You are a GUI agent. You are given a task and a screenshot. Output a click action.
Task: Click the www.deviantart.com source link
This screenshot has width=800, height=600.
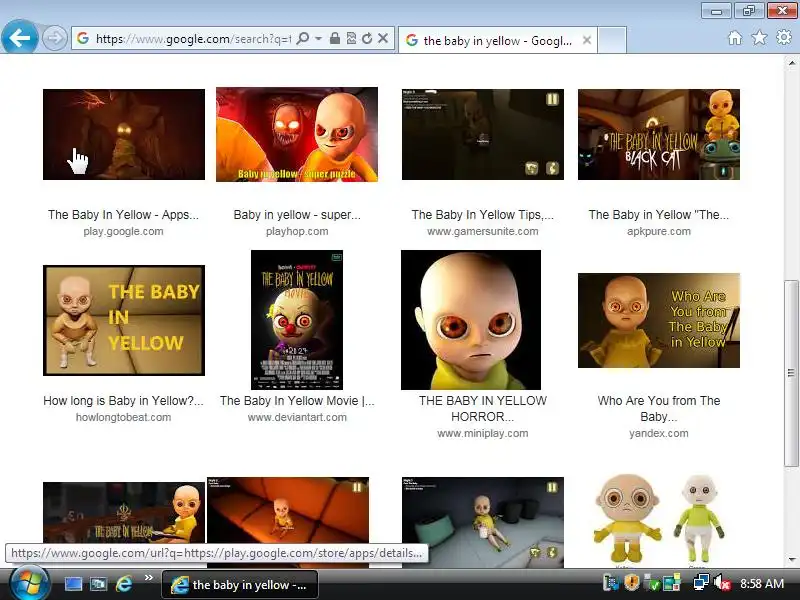(297, 417)
